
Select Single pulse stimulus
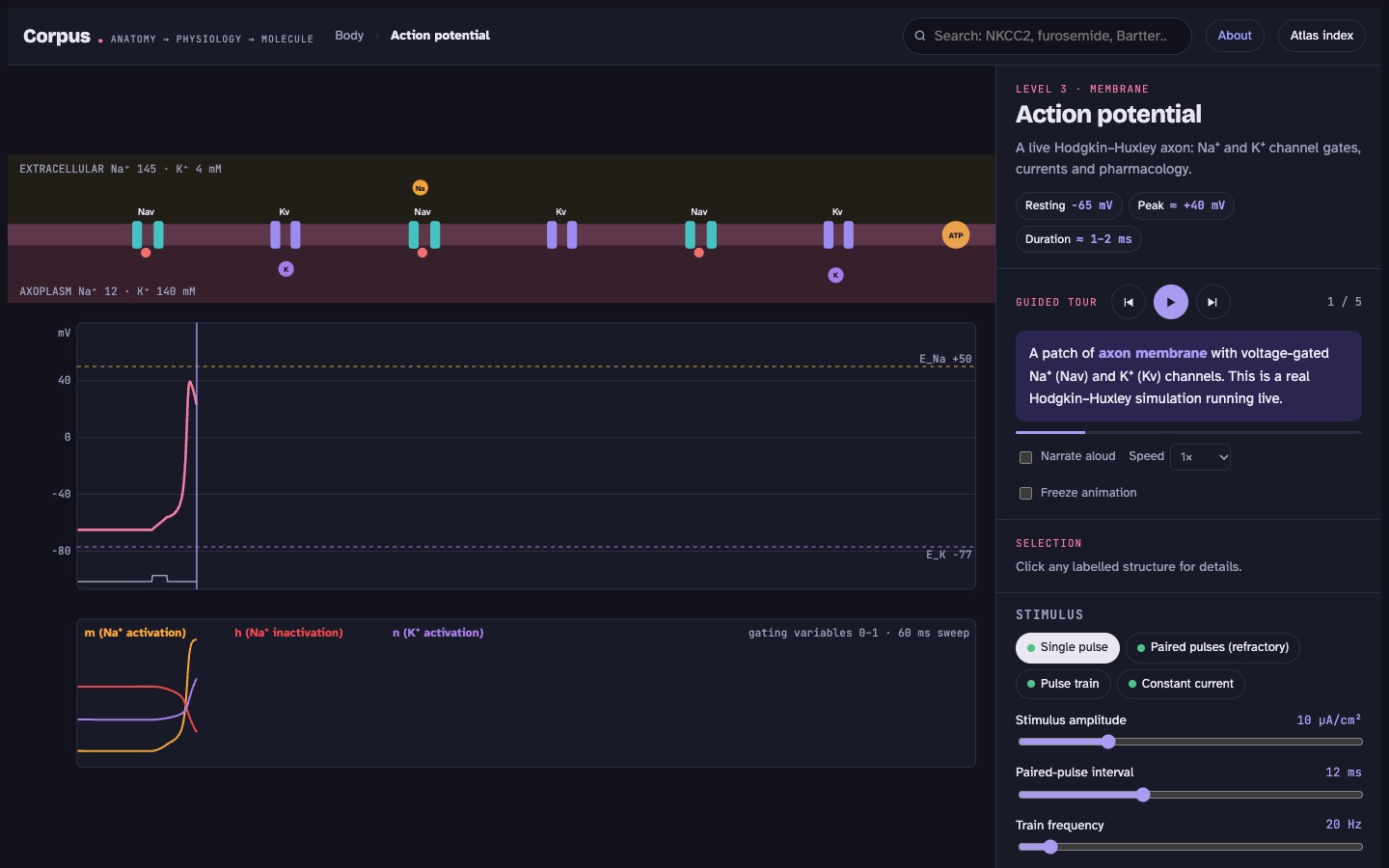(1067, 647)
